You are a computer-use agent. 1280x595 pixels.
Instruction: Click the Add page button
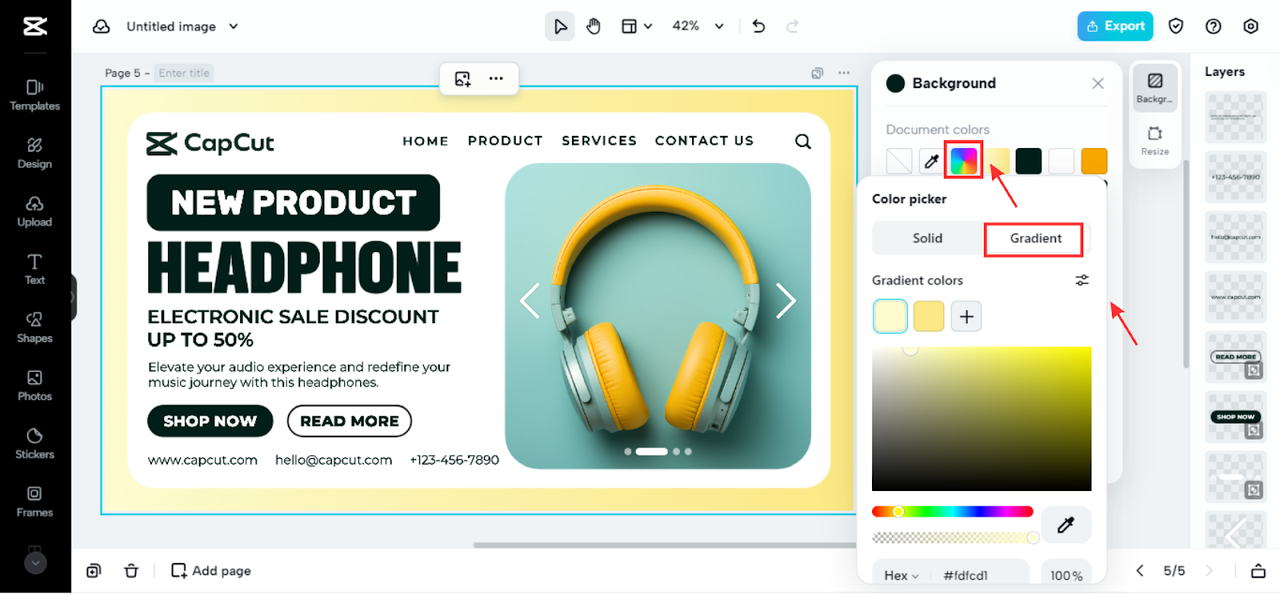211,571
